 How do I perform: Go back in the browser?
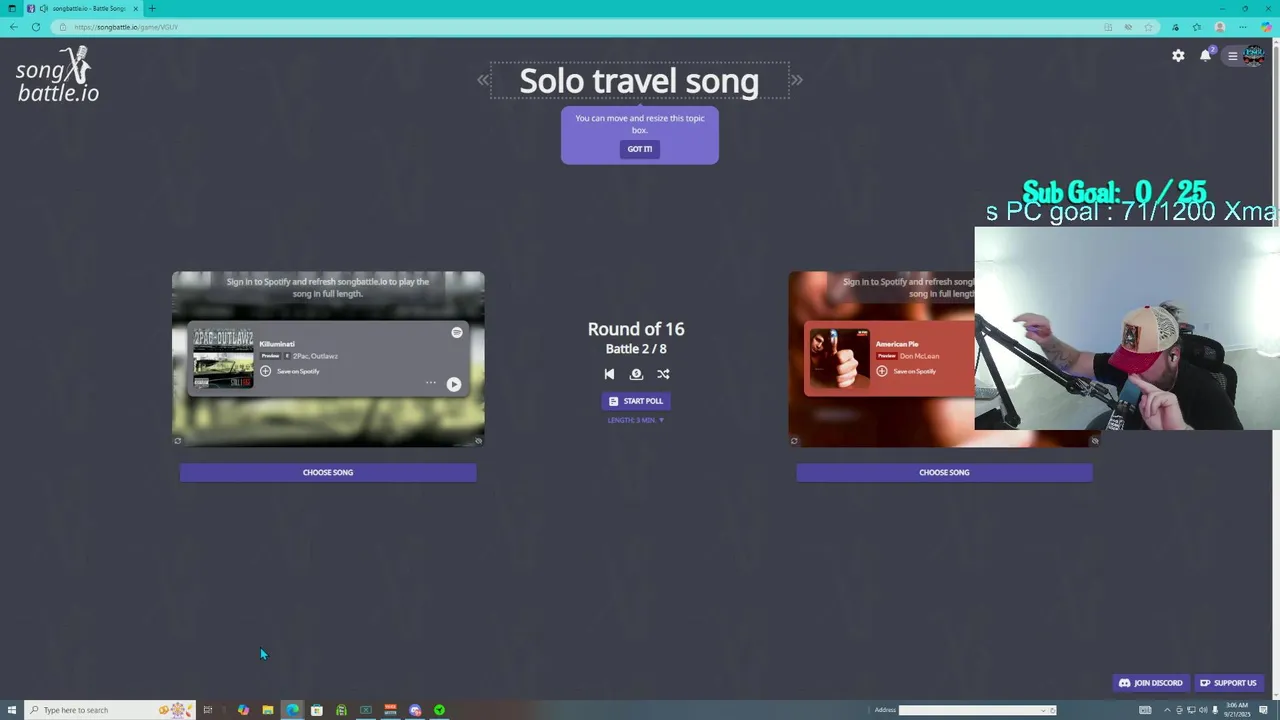[13, 27]
